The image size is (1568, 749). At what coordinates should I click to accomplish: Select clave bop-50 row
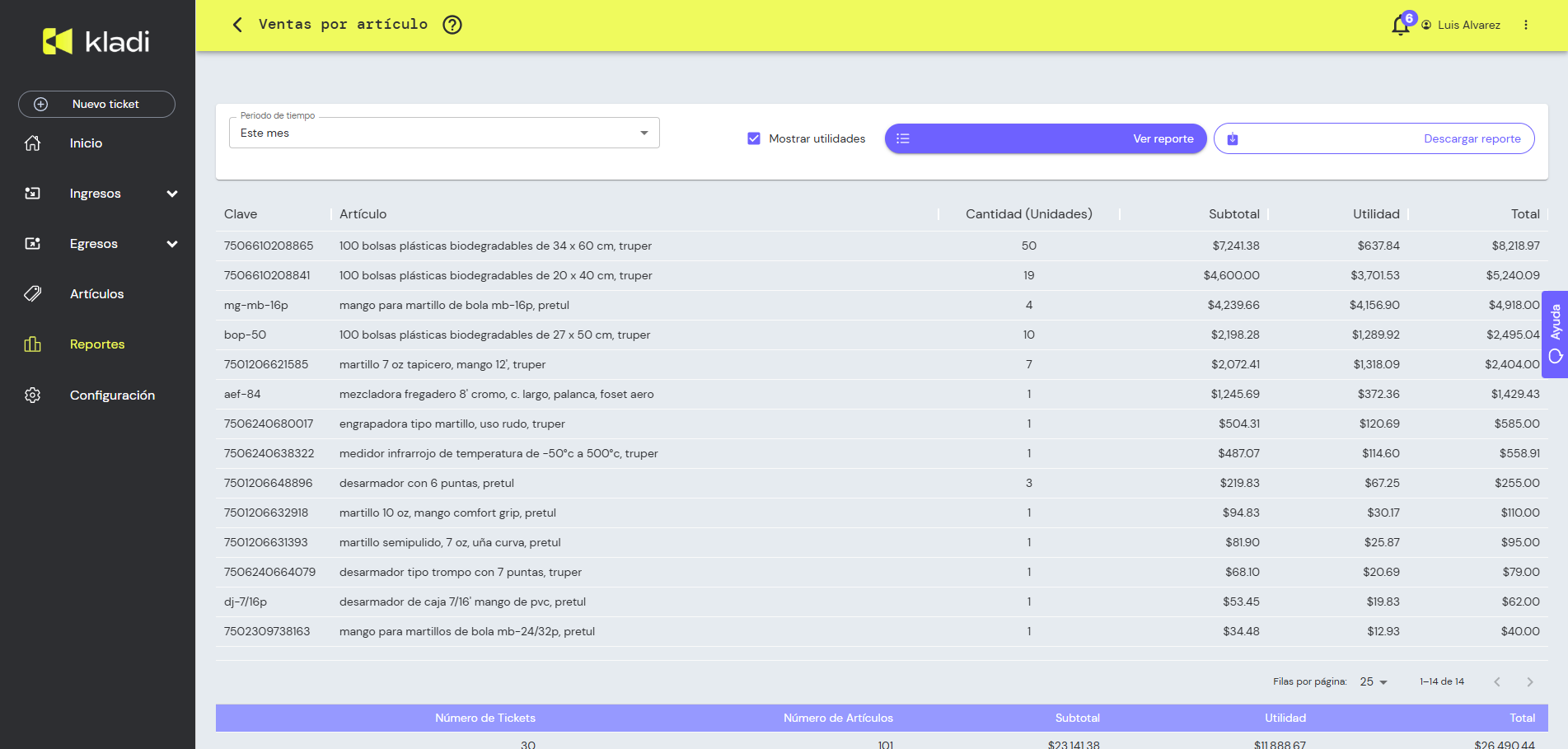tap(882, 335)
